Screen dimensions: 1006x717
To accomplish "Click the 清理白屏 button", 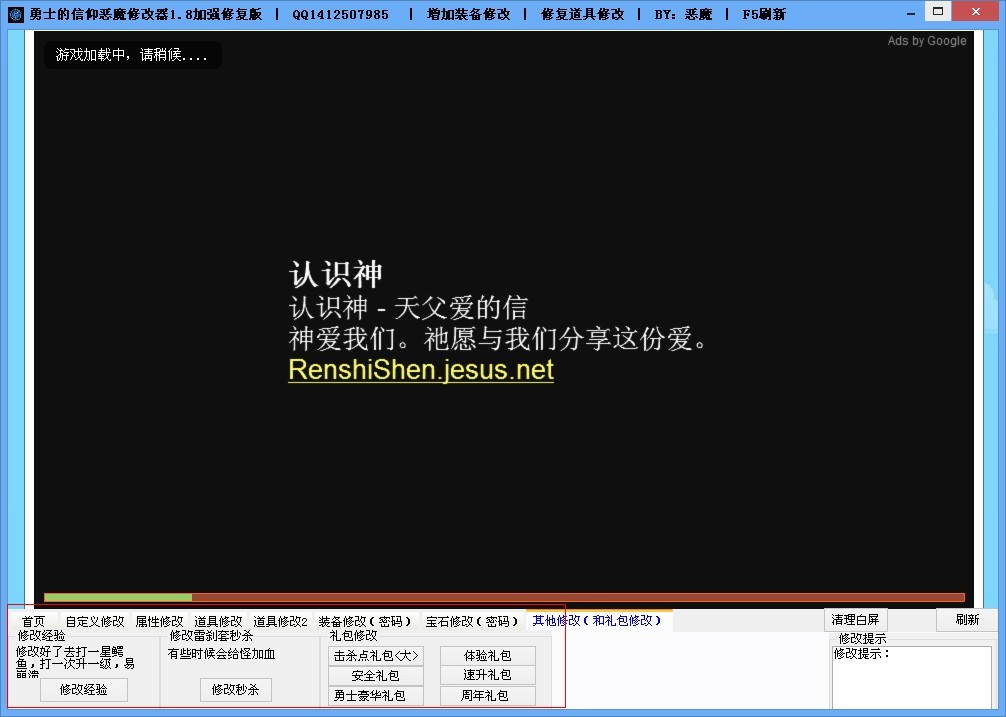I will [x=855, y=620].
